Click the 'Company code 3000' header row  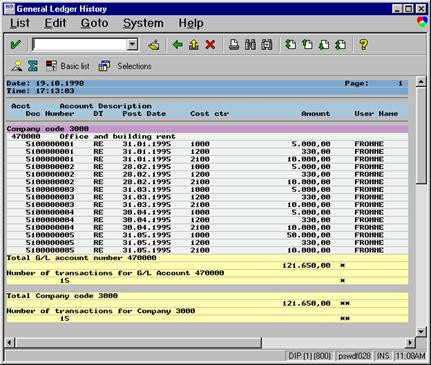click(x=207, y=129)
